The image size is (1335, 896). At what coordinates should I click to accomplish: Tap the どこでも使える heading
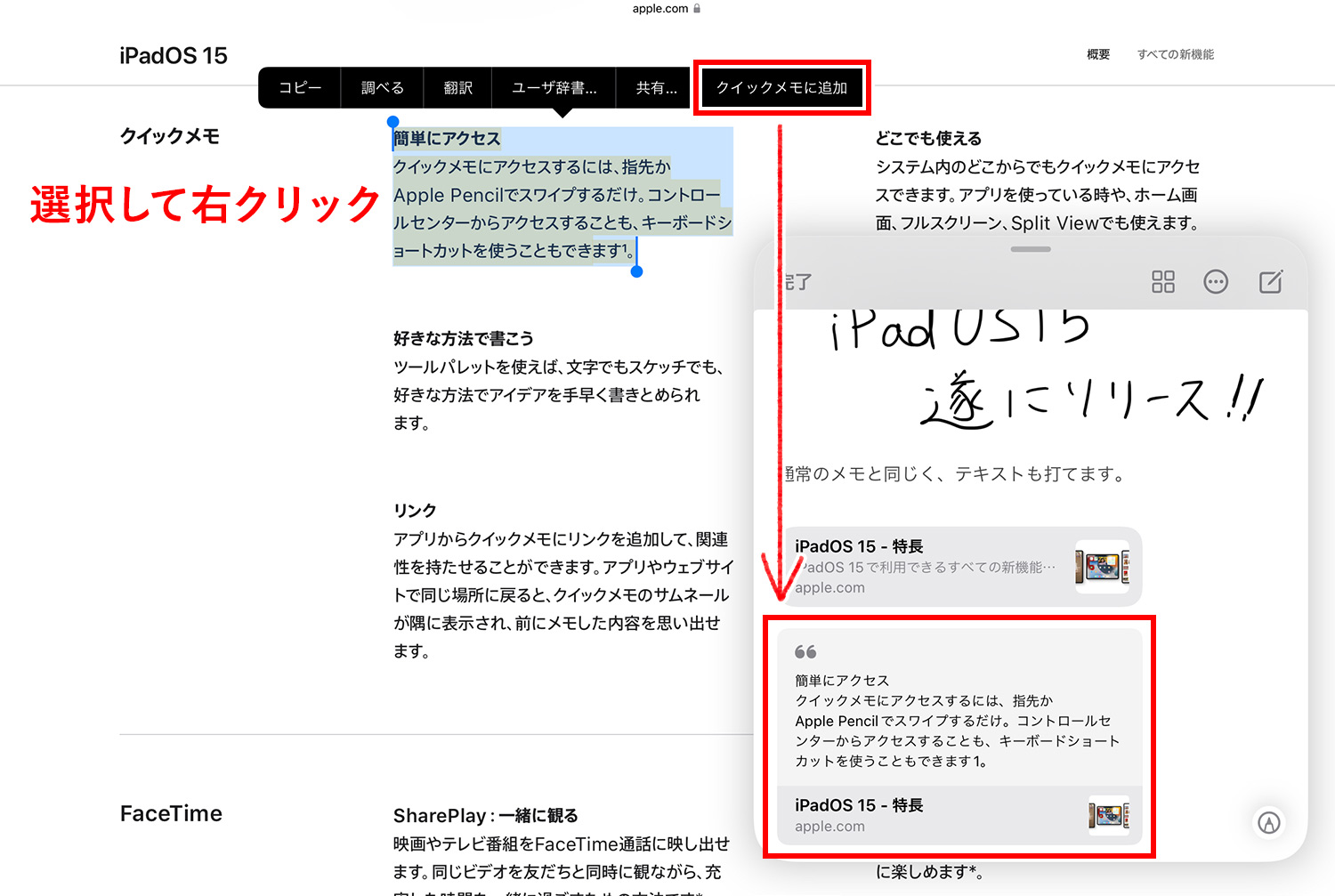pos(928,138)
